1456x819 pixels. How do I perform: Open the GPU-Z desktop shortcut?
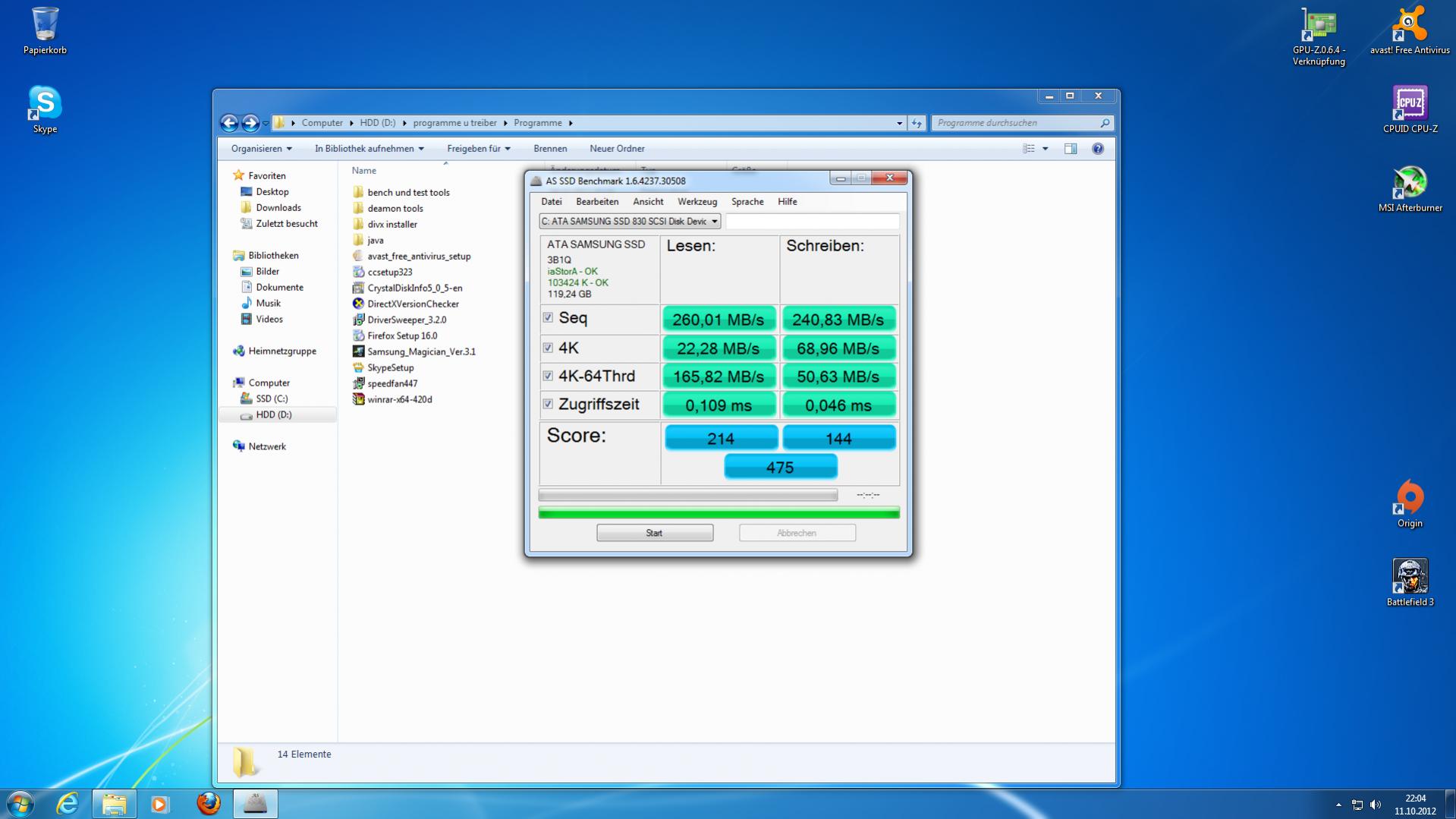click(x=1319, y=36)
